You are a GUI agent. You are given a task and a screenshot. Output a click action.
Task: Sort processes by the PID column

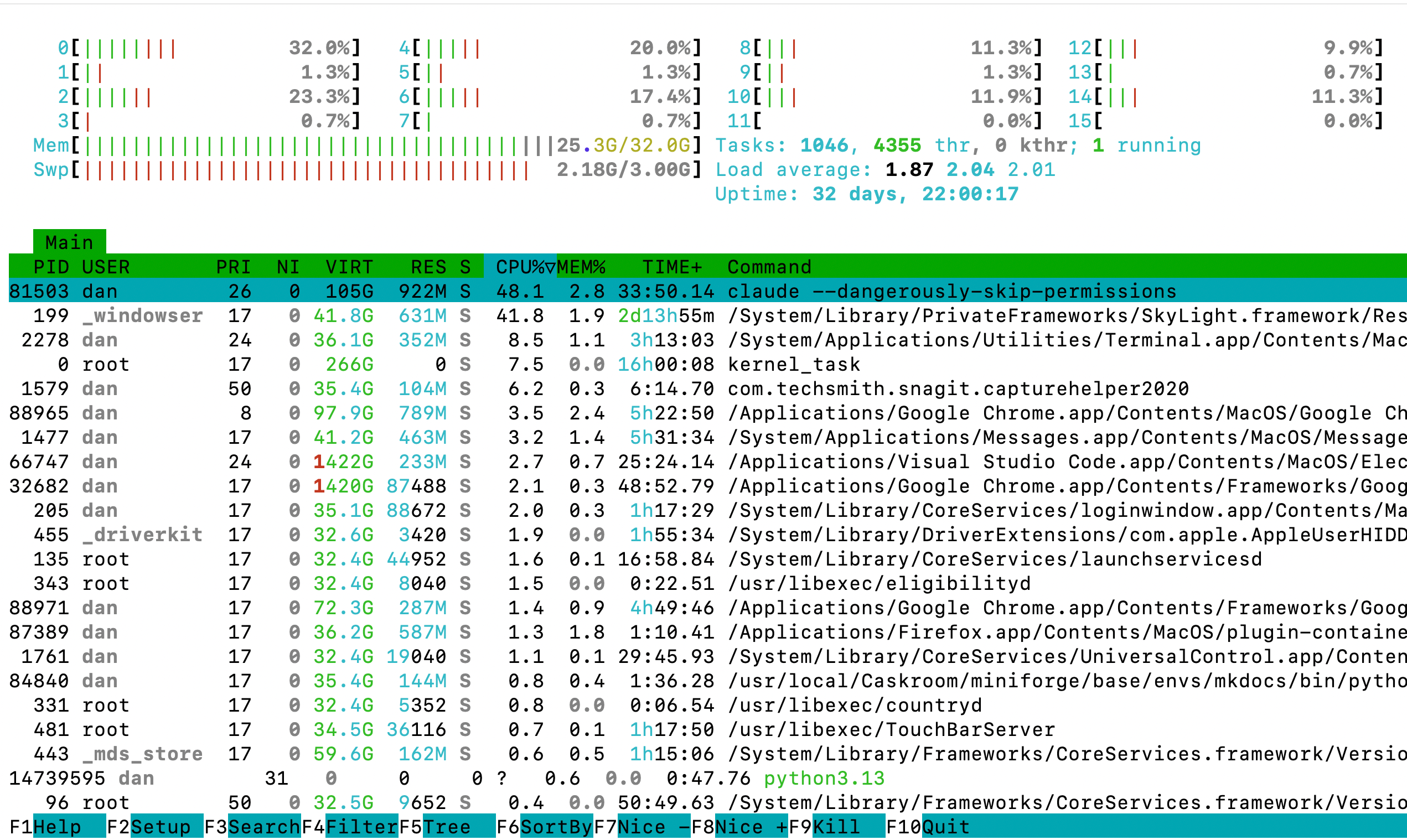(51, 267)
